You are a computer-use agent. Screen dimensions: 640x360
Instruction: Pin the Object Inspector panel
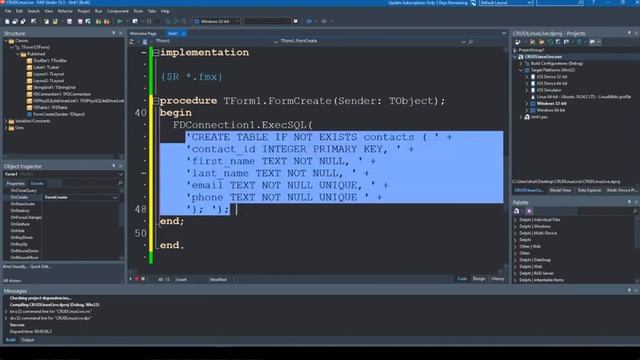click(114, 166)
